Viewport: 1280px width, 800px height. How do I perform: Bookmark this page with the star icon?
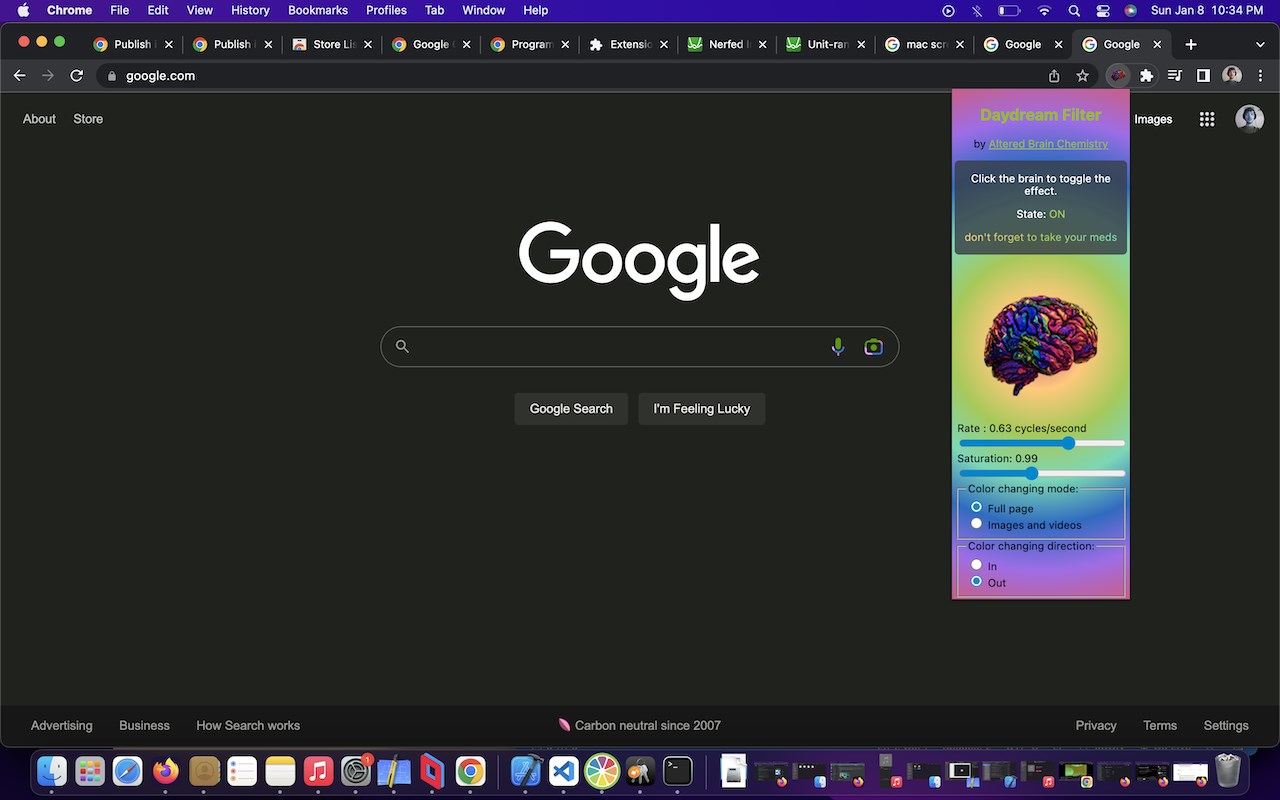[x=1082, y=76]
